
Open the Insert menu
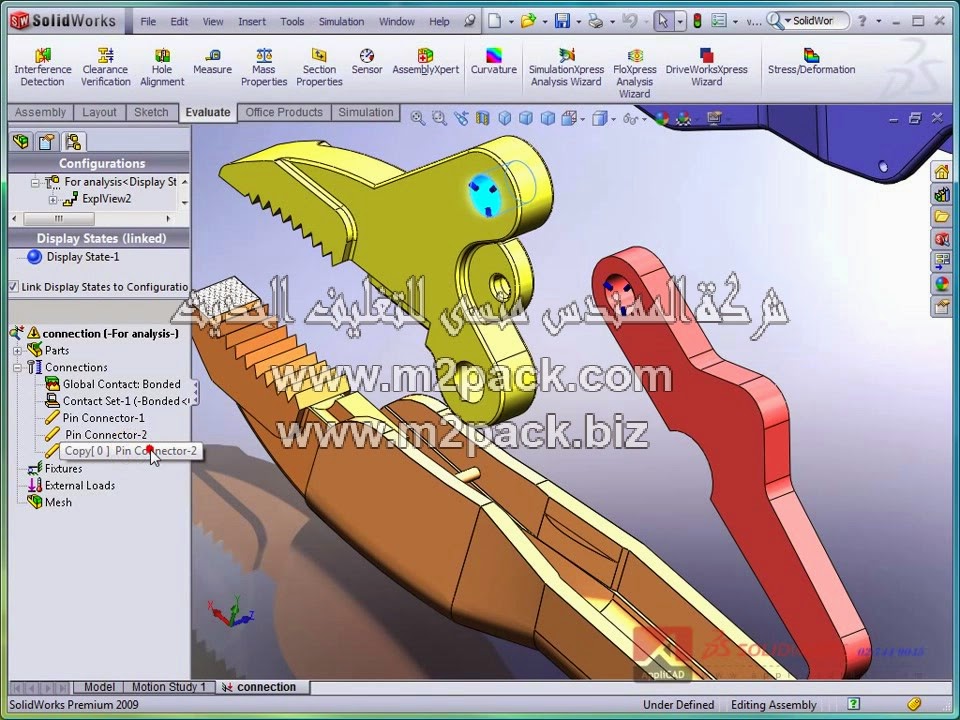252,21
